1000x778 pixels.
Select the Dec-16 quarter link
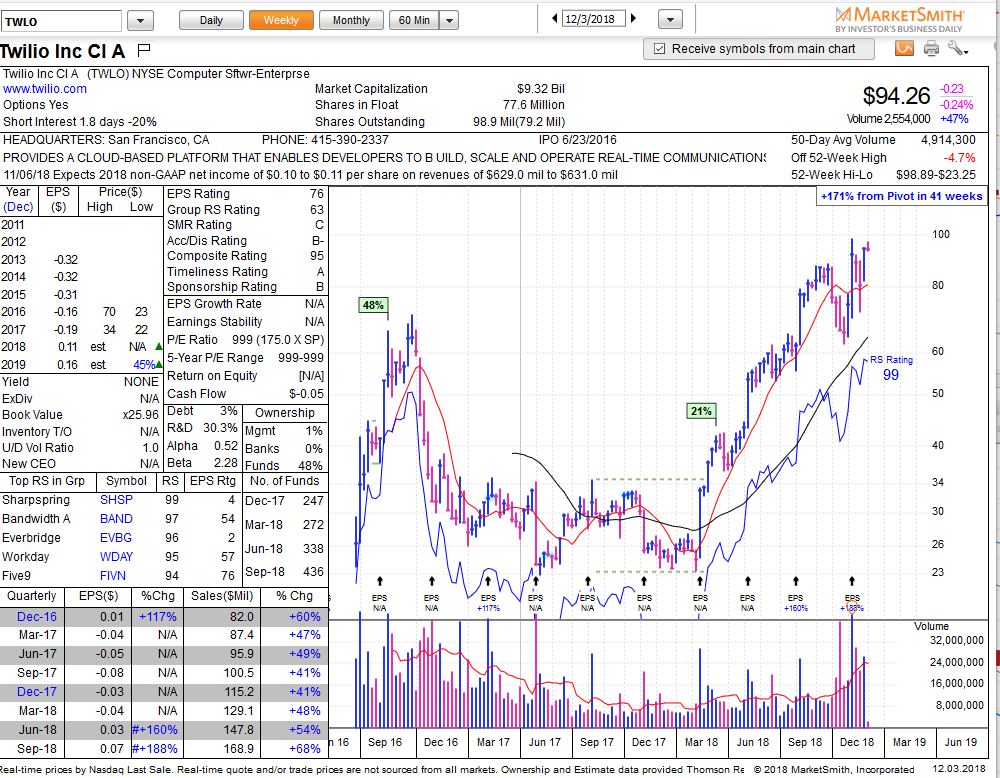[x=37, y=617]
